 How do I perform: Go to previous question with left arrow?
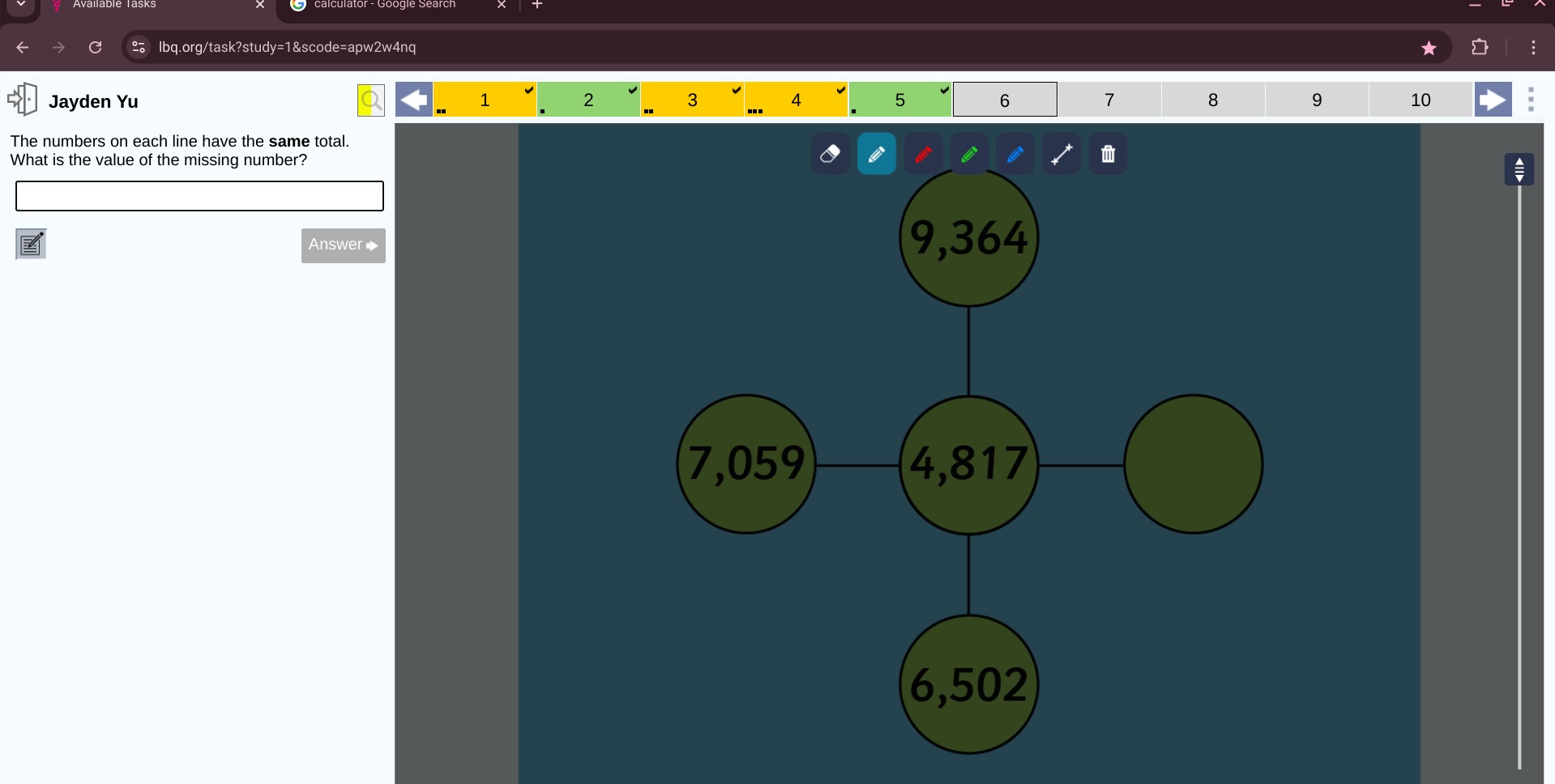tap(414, 100)
